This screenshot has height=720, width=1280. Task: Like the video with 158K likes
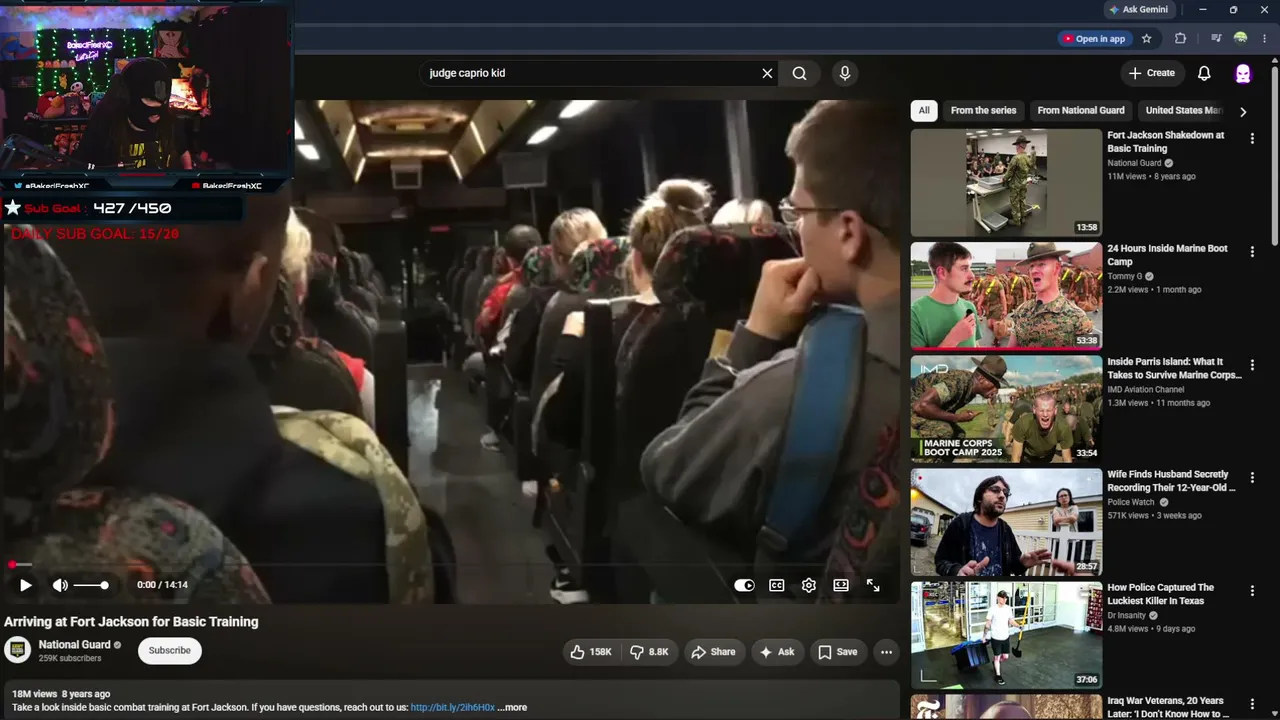tap(591, 652)
